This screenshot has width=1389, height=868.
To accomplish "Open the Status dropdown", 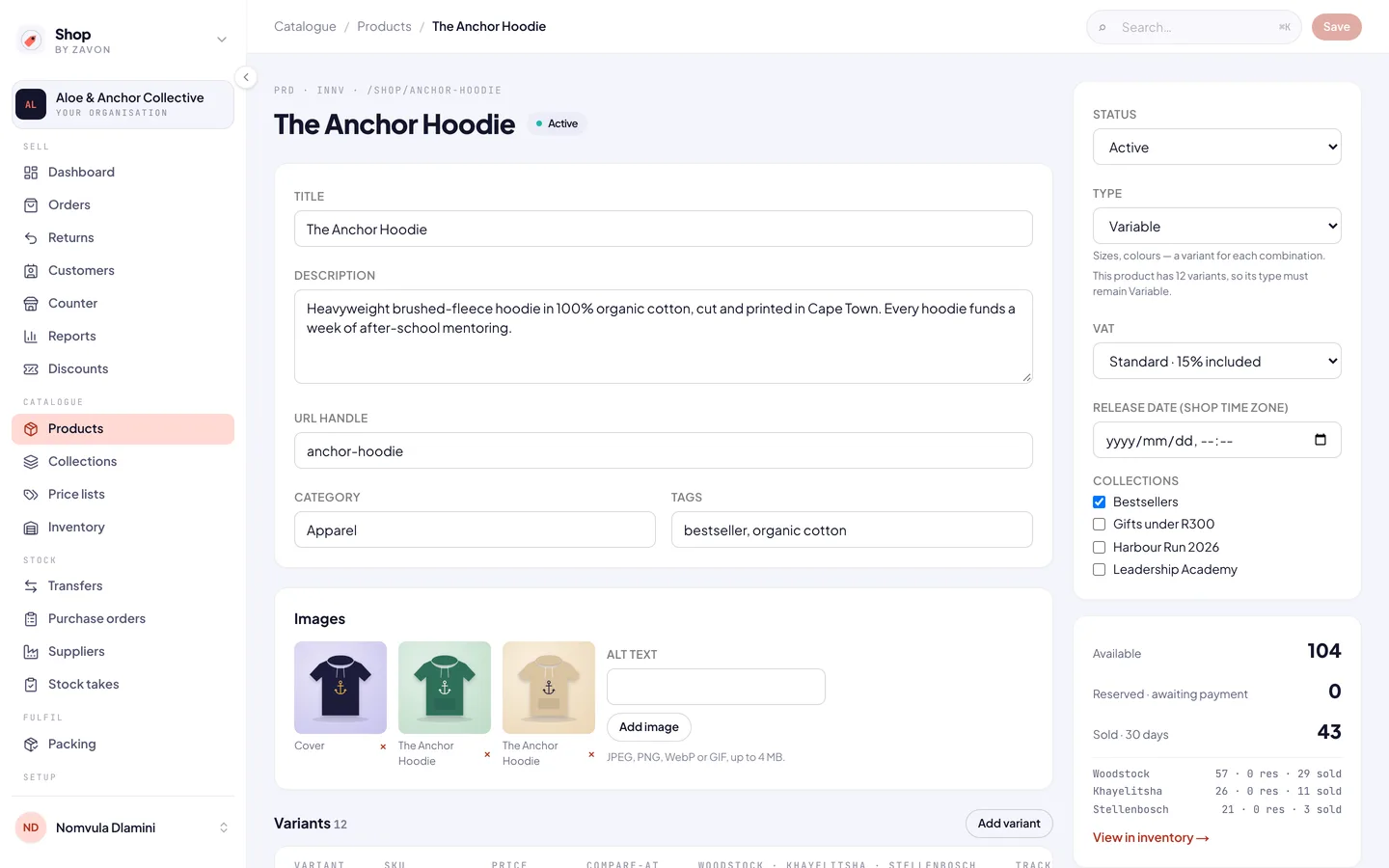I will click(x=1217, y=148).
